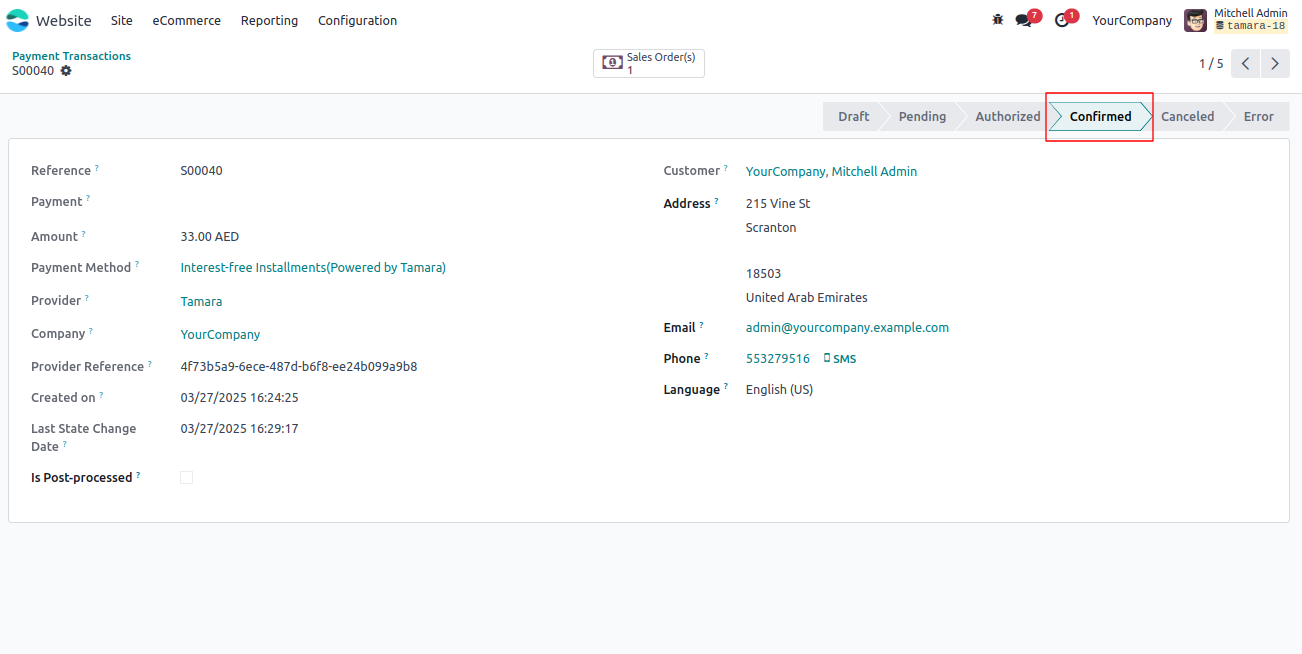Click the address line 215 Vine St

[778, 203]
